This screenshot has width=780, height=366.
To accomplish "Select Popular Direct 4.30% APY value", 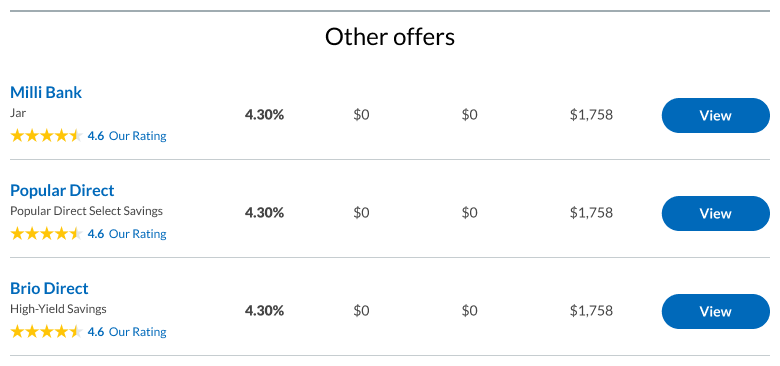I will [x=264, y=213].
